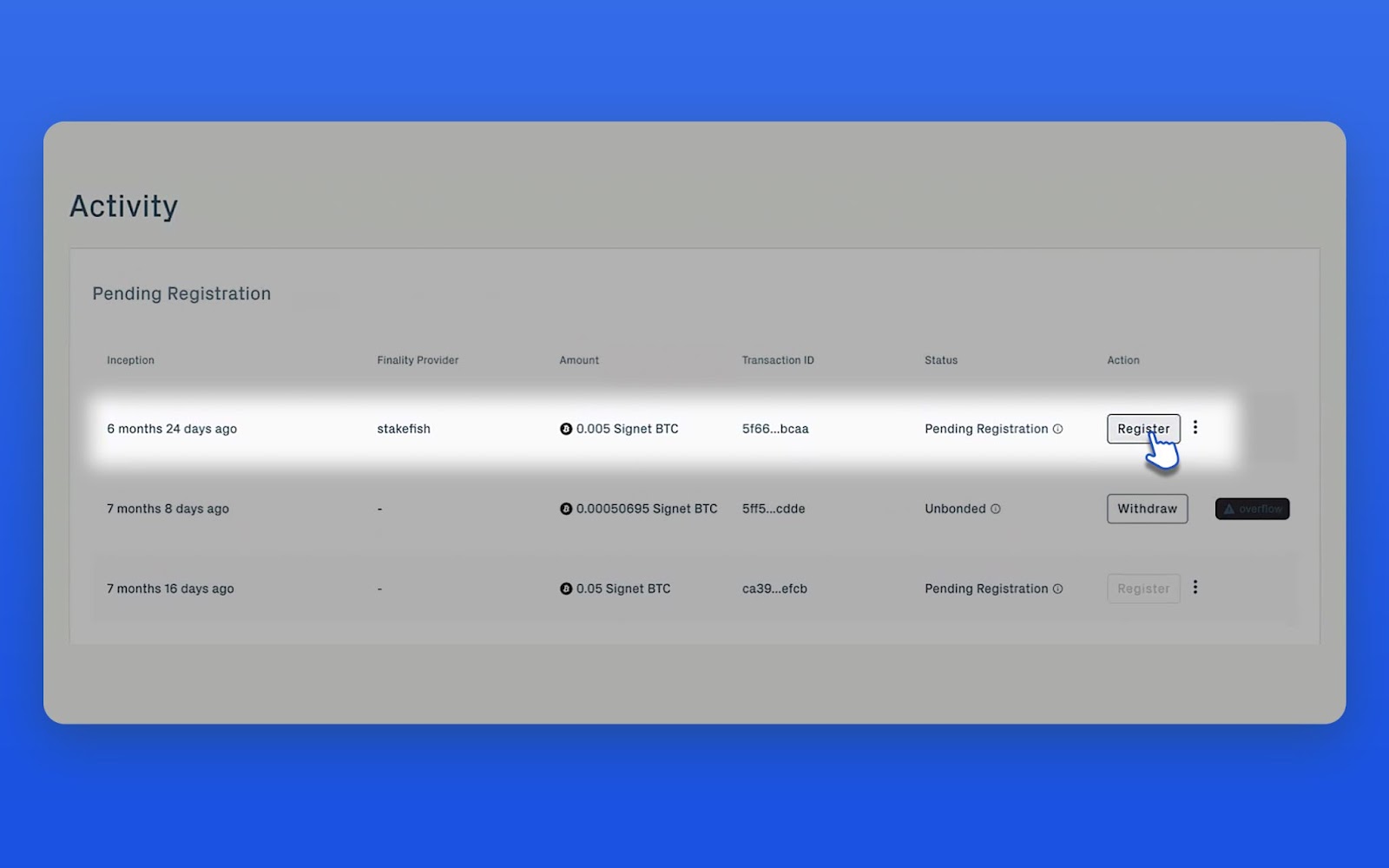
Task: Select the stakefish finality provider name
Action: pos(404,429)
